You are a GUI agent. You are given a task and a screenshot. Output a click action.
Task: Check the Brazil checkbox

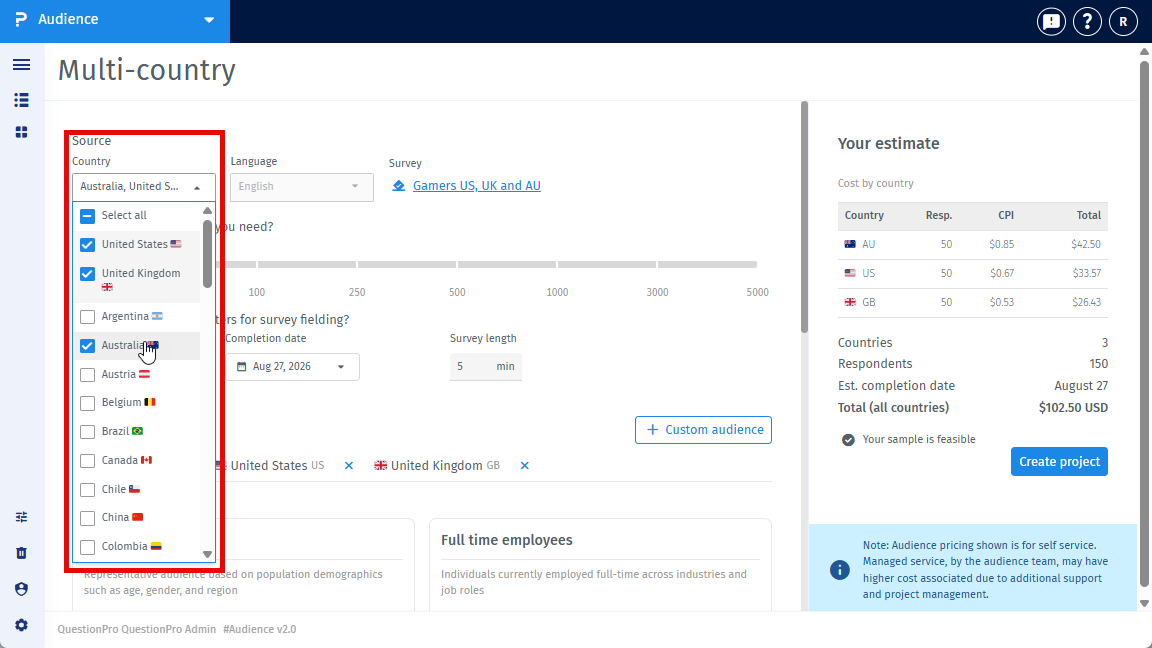(87, 432)
